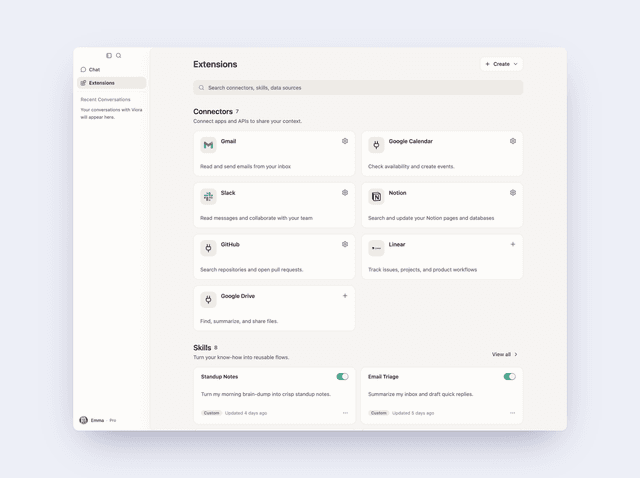
Task: Open search via sidebar magnifier icon
Action: point(118,56)
